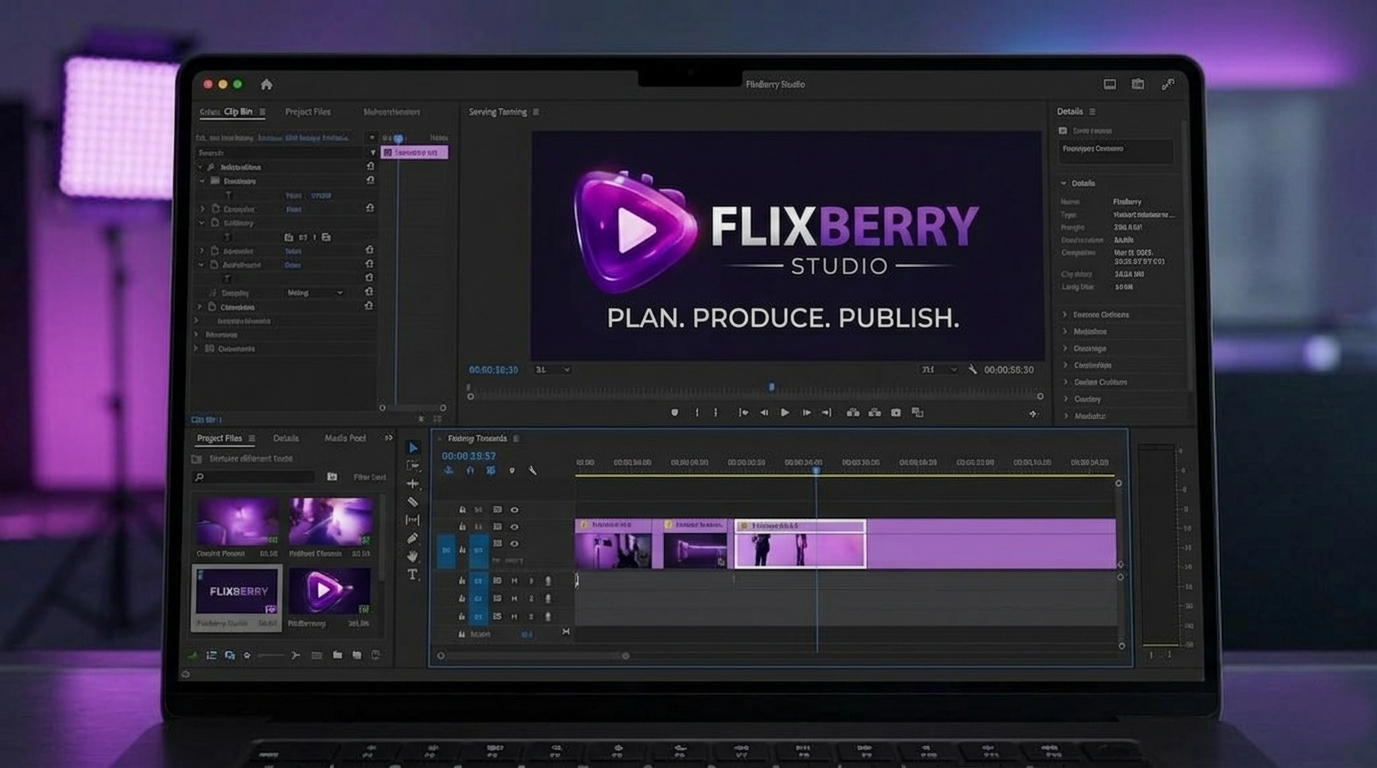
Task: Click the quick export icon in title bar
Action: [x=1138, y=84]
